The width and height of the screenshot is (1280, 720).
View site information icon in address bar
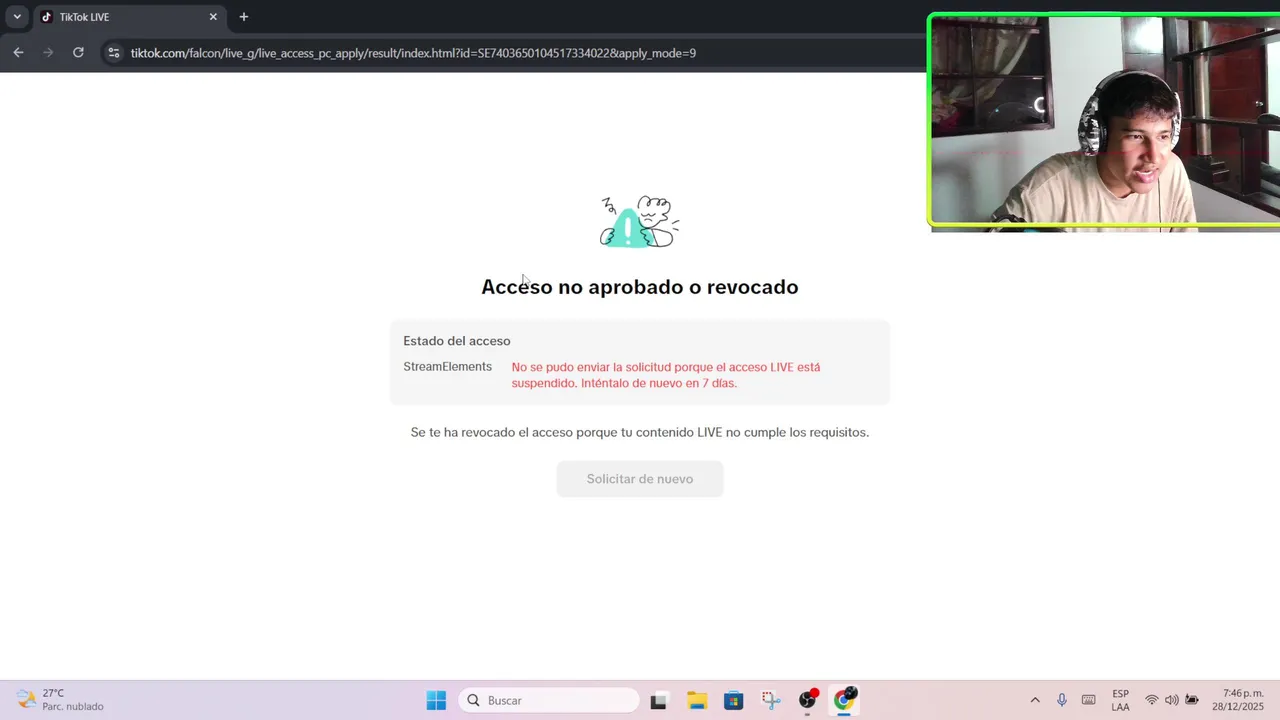113,53
